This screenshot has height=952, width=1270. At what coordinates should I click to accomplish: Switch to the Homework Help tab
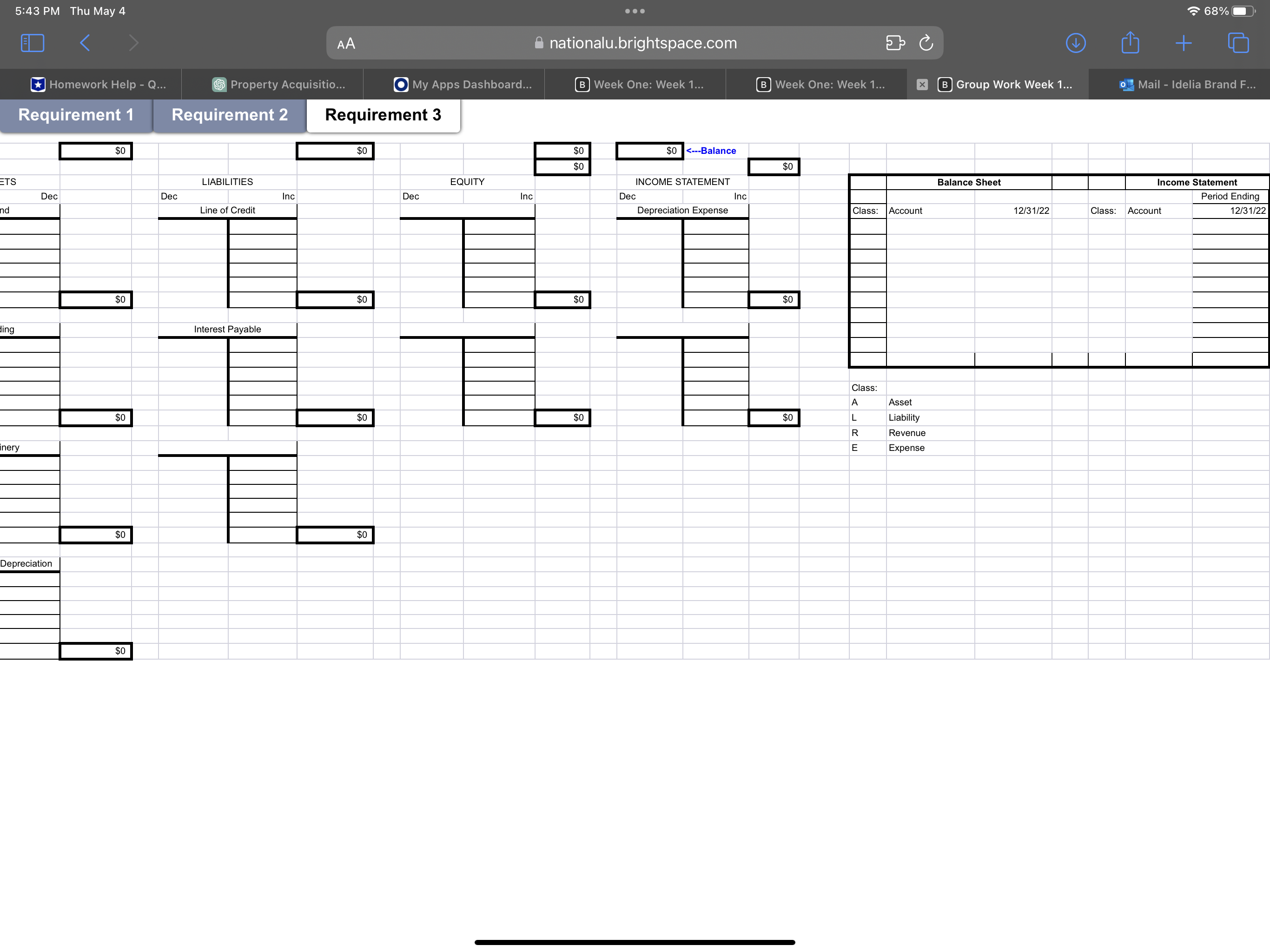click(x=98, y=85)
